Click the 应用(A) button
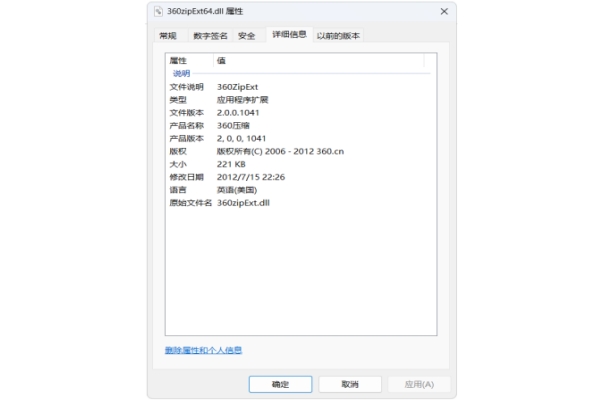Screen dimensions: 600x400 [x=419, y=384]
